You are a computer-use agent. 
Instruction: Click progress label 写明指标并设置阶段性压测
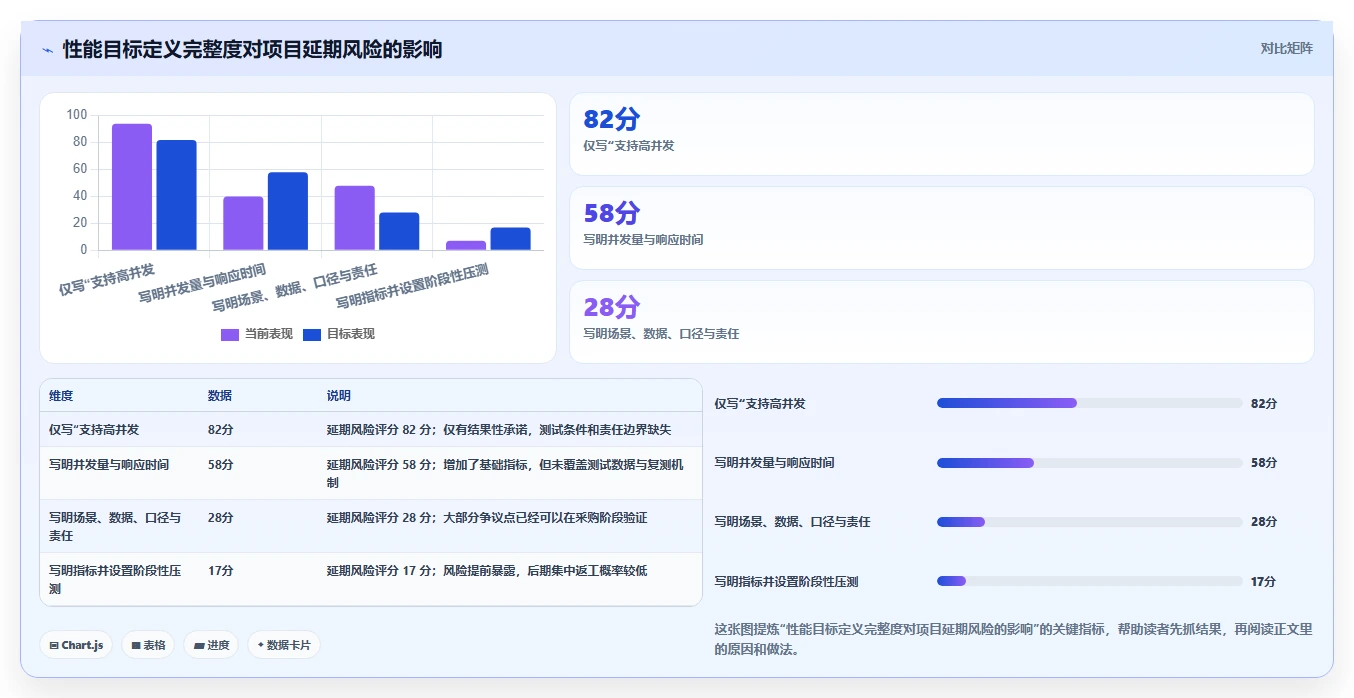(786, 581)
